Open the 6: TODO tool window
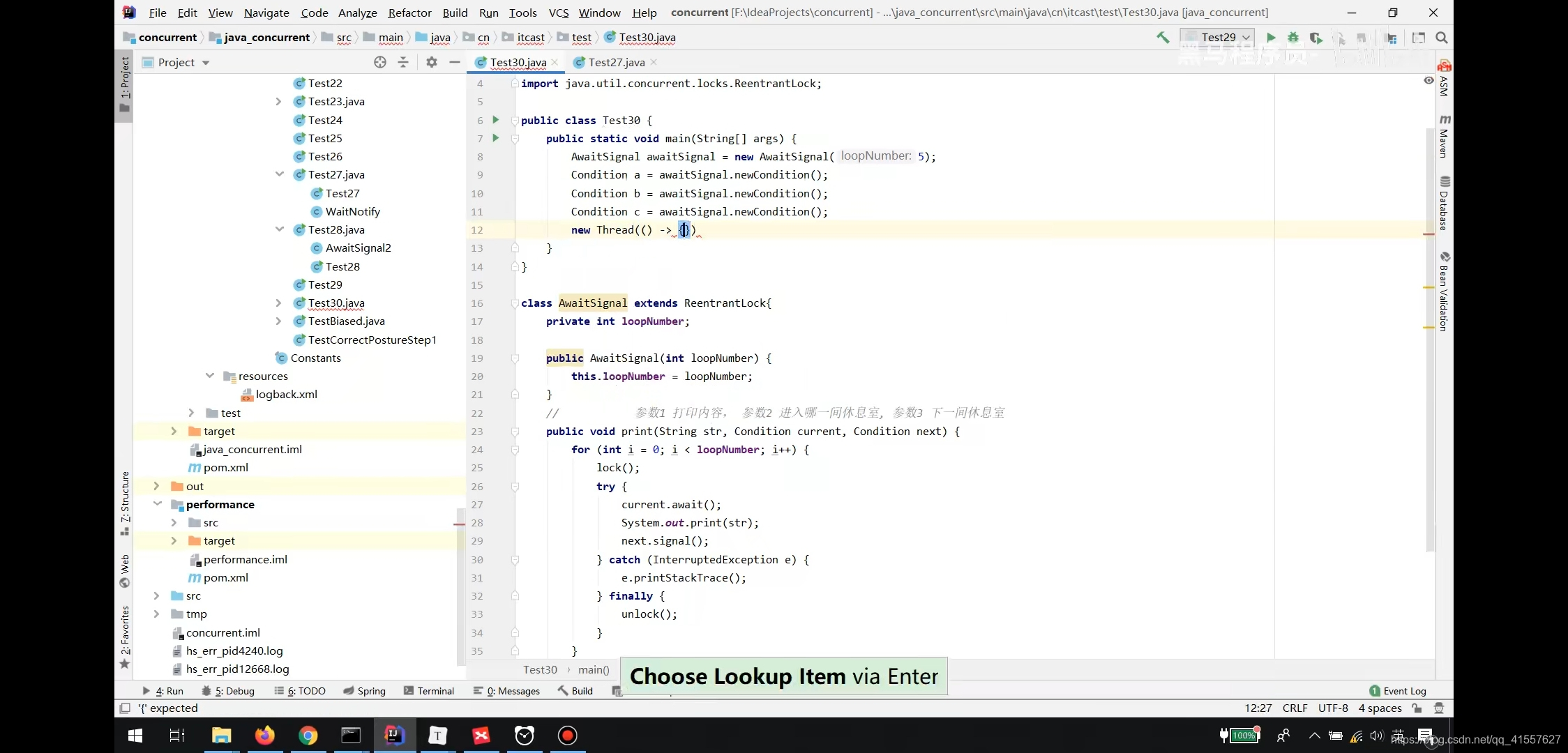 click(300, 691)
